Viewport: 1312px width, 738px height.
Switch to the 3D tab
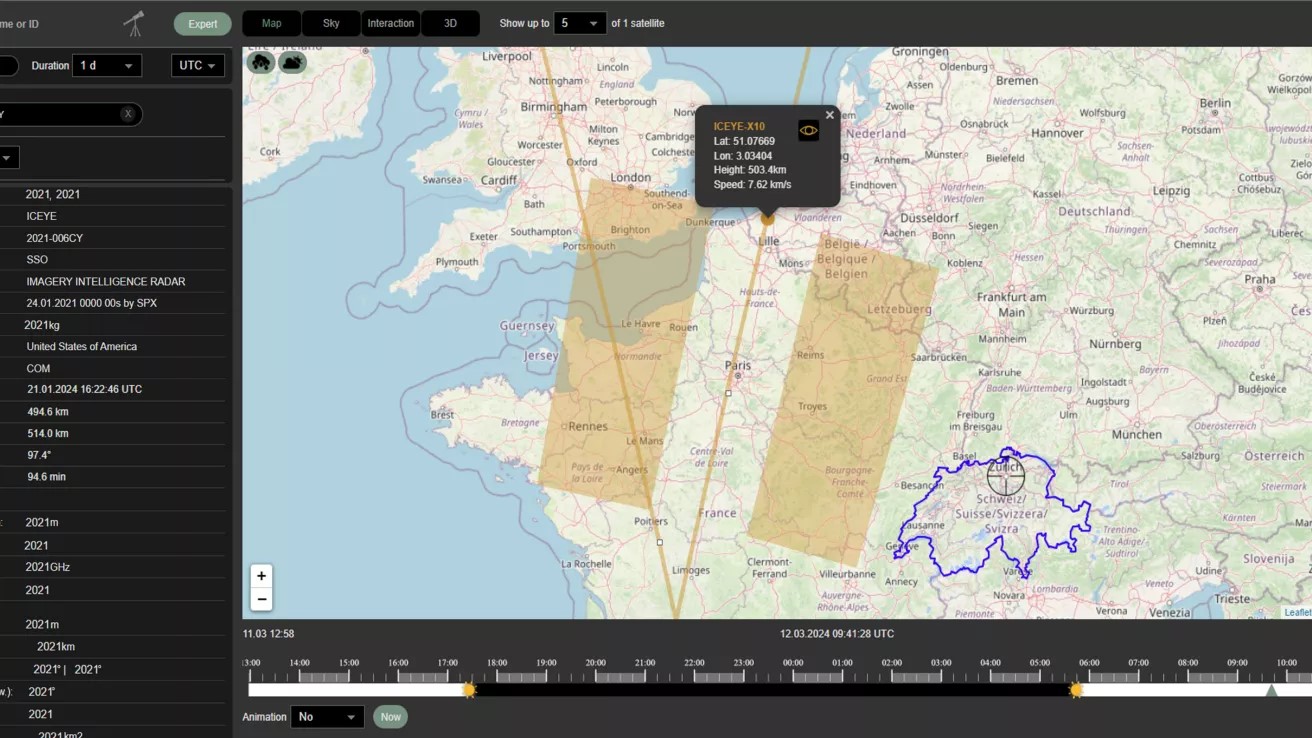coord(450,23)
